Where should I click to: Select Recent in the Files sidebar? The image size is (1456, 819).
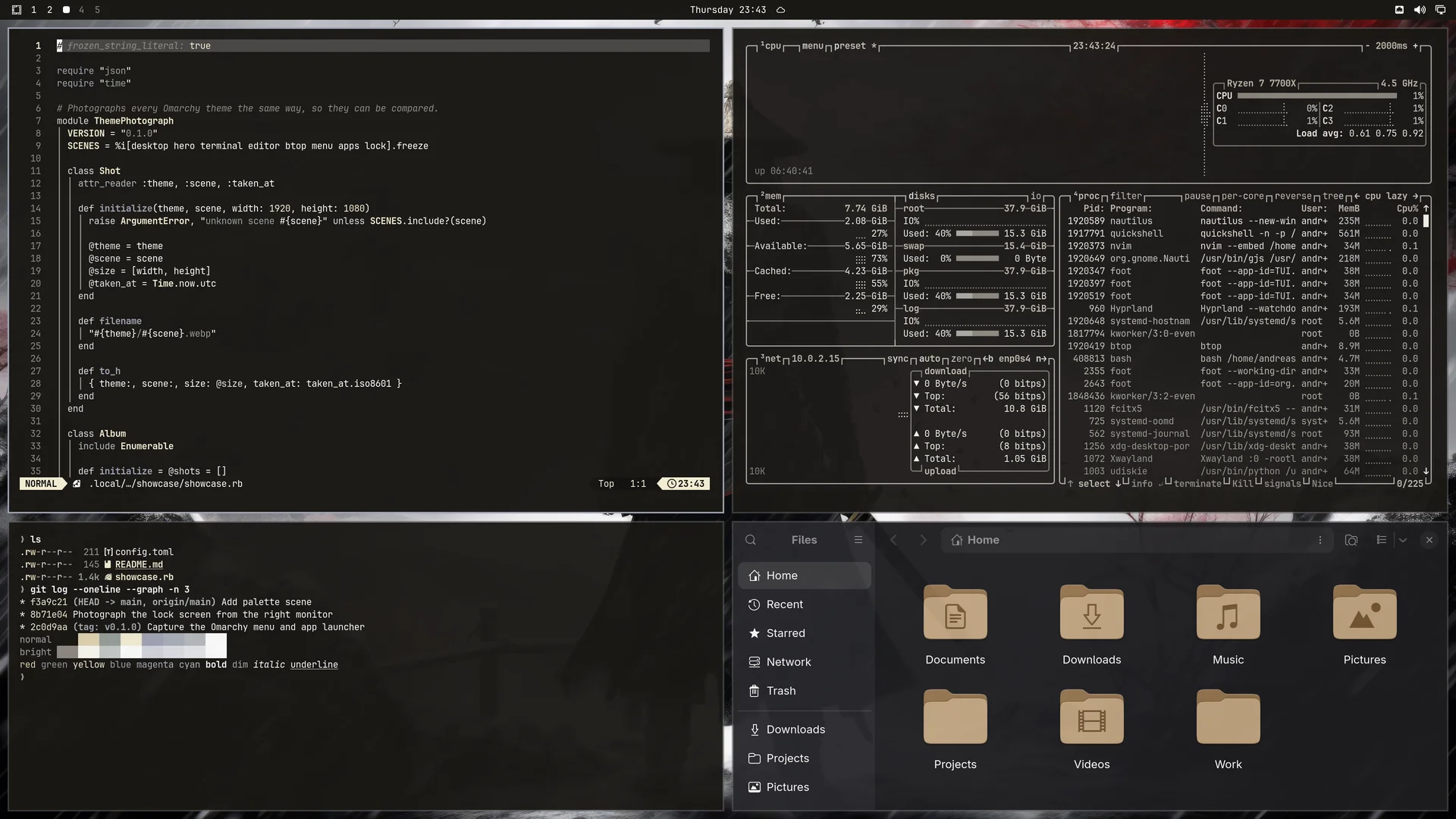(805, 604)
